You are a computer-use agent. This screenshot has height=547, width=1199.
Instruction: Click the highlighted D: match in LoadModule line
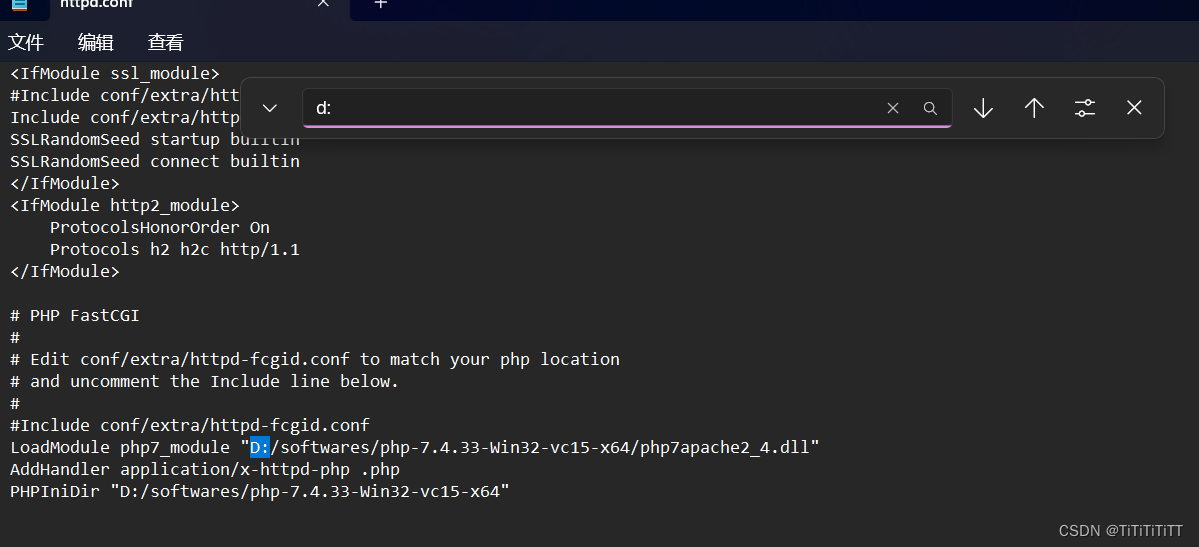[x=260, y=447]
